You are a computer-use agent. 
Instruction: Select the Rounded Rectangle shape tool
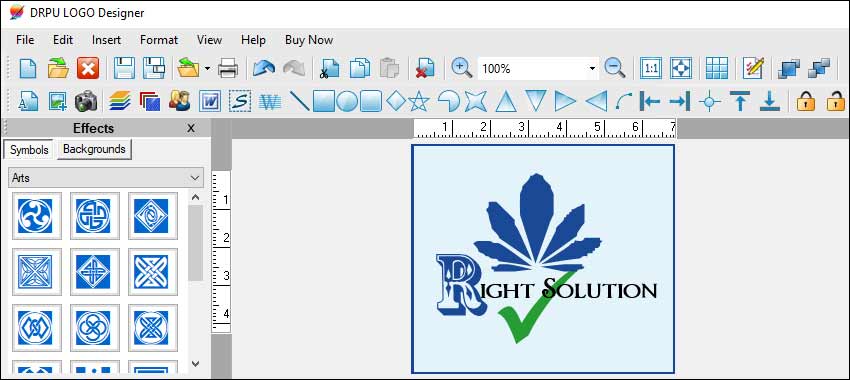(371, 101)
